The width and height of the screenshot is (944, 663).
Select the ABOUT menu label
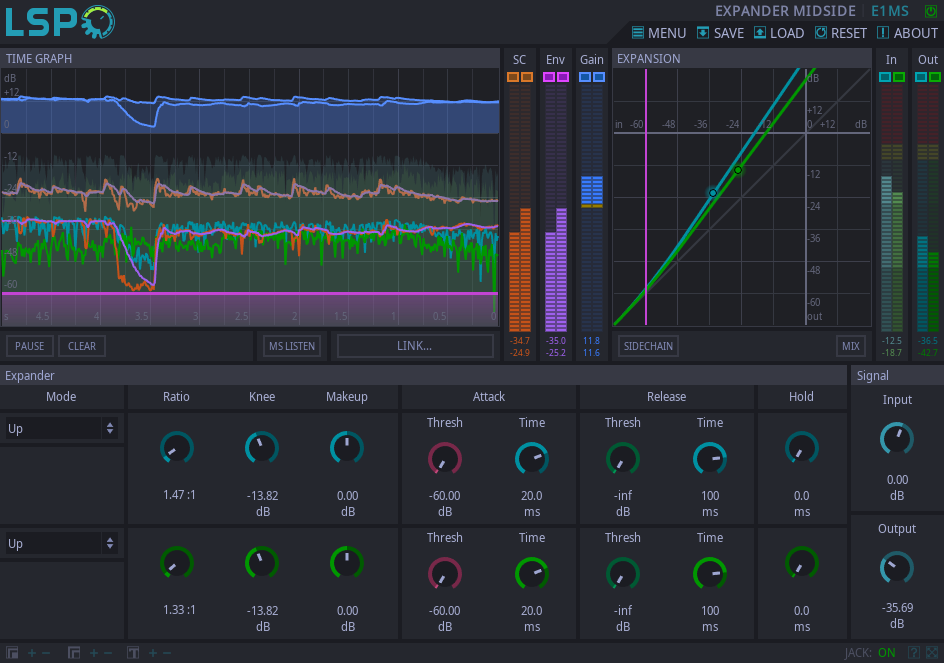(x=916, y=33)
